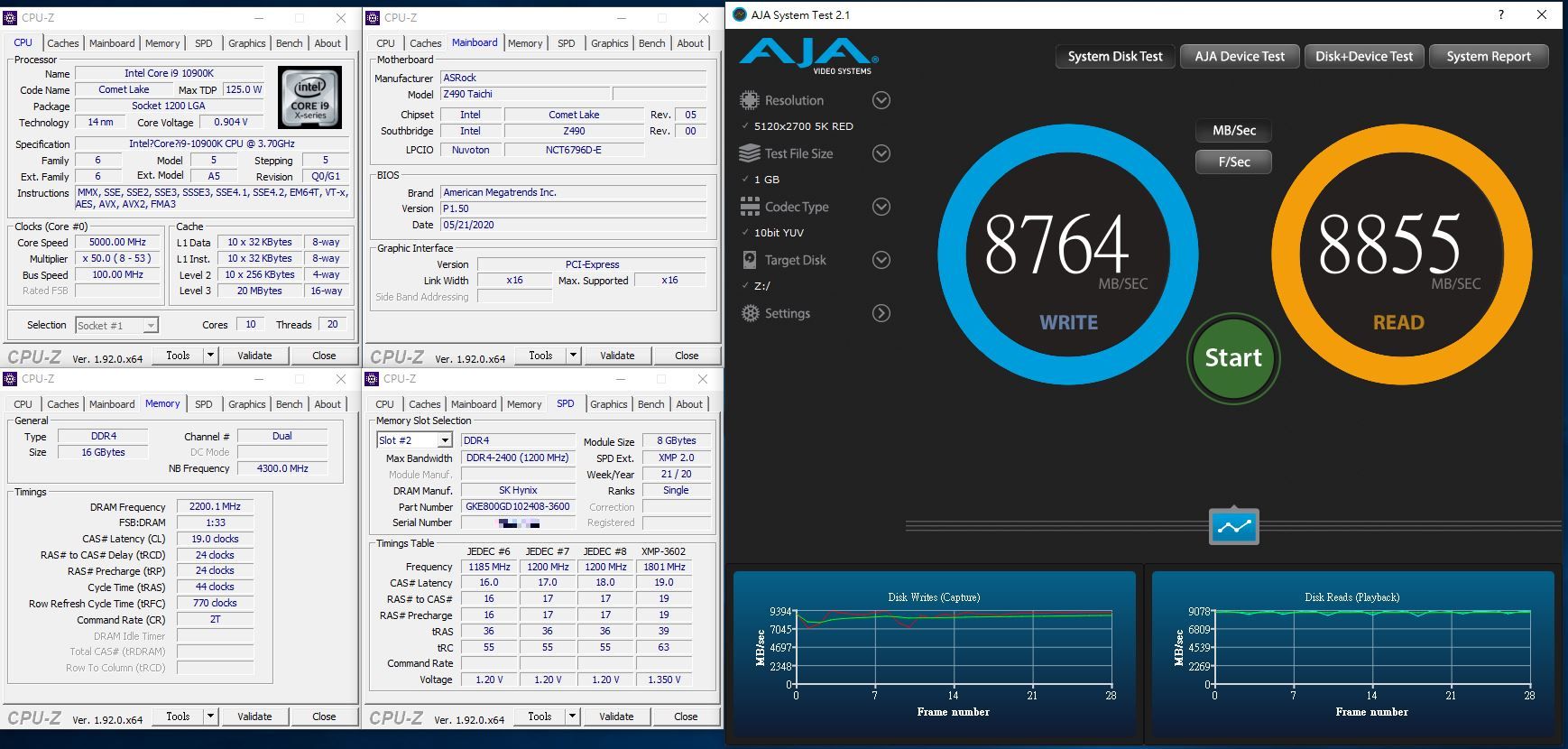Screen dimensions: 1568x749
Task: Click the AJA System Test title bar icon
Action: [740, 14]
